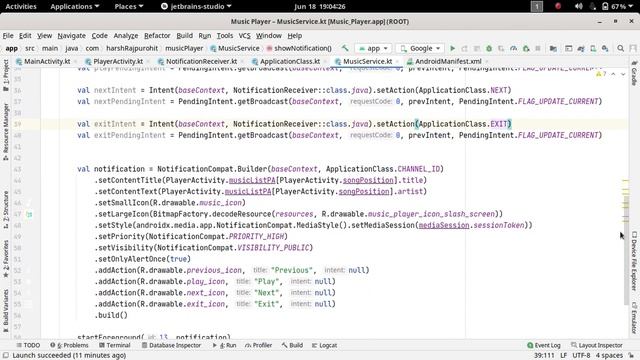Click the volume icon in system tray
Viewport: 640px width, 360px height.
pos(578,6)
